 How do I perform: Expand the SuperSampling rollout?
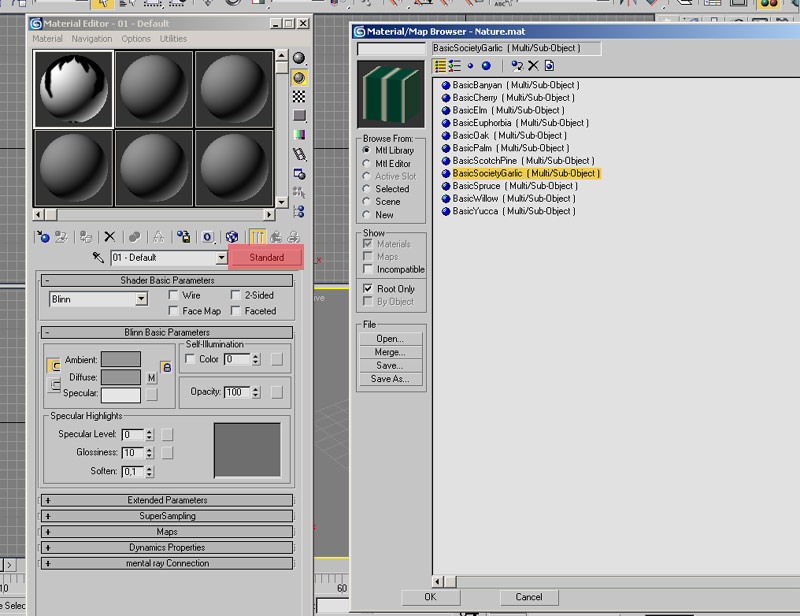pyautogui.click(x=167, y=516)
